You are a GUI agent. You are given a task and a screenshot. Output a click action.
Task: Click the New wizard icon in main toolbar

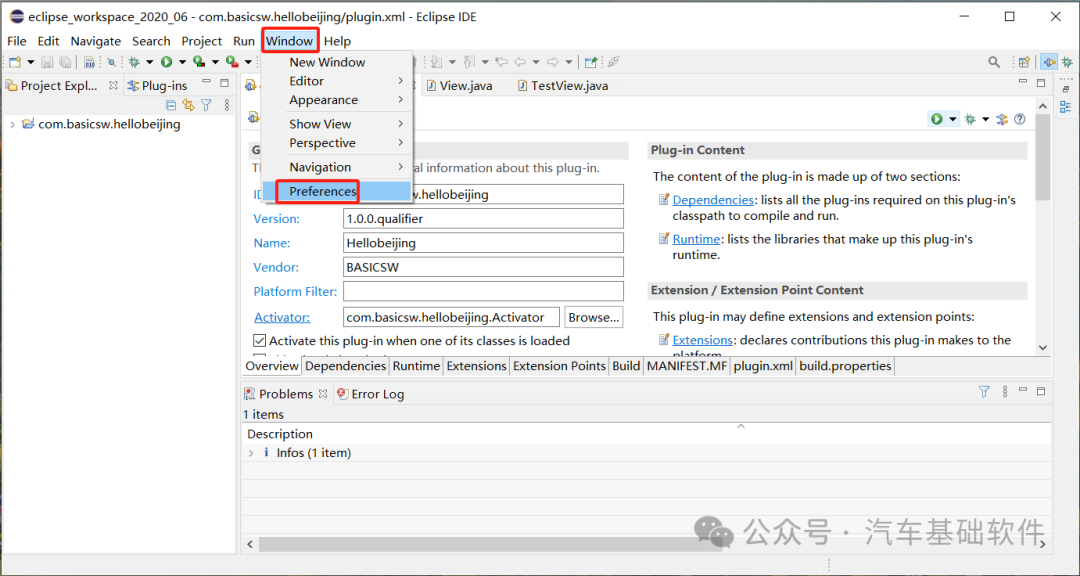coord(15,62)
